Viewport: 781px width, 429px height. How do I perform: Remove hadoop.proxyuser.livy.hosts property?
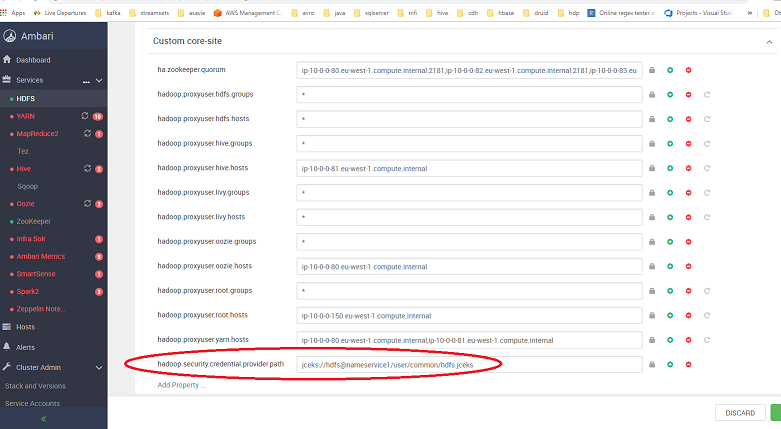click(x=688, y=217)
